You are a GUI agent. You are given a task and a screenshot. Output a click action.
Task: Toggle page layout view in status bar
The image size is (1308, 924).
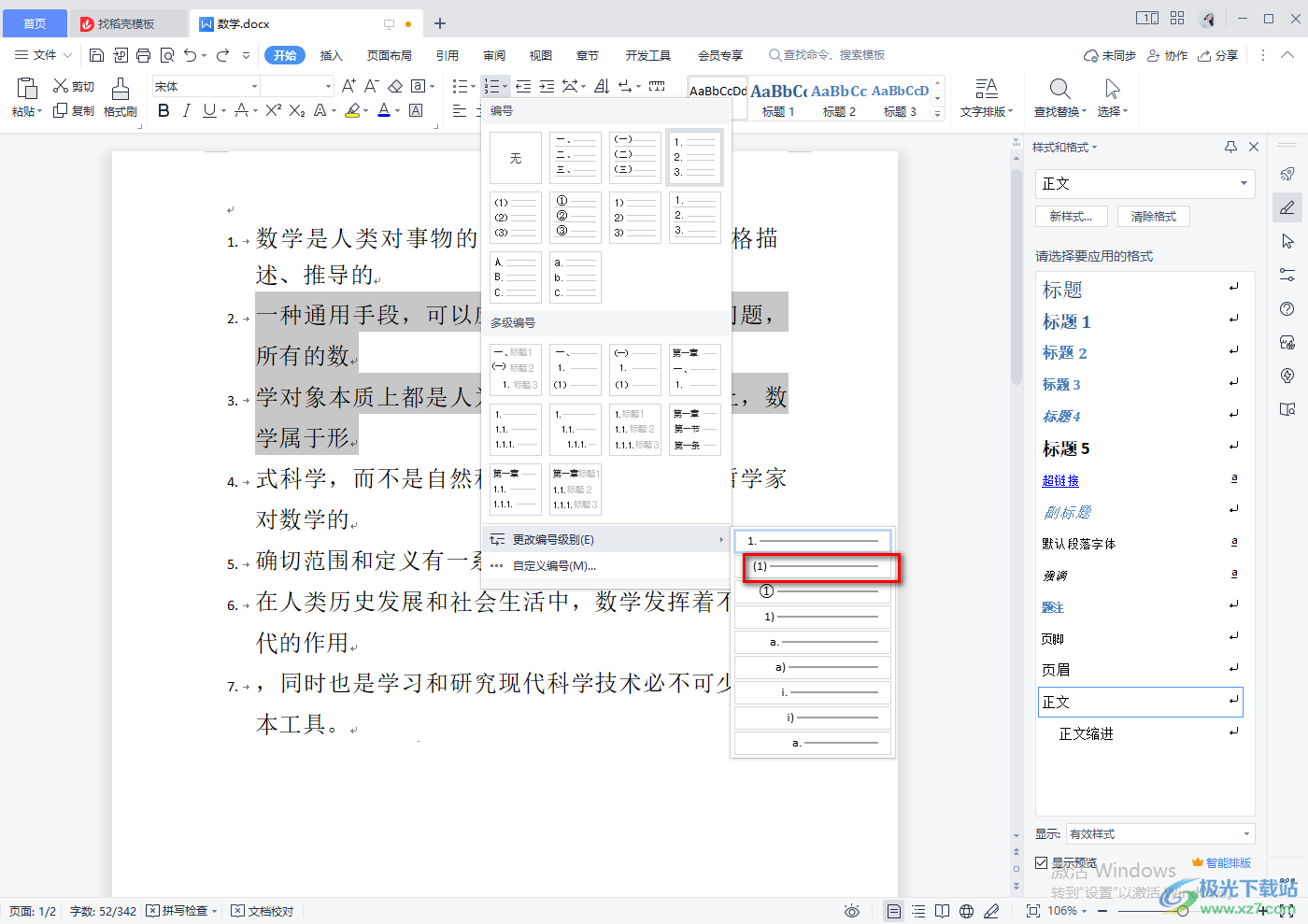click(894, 911)
